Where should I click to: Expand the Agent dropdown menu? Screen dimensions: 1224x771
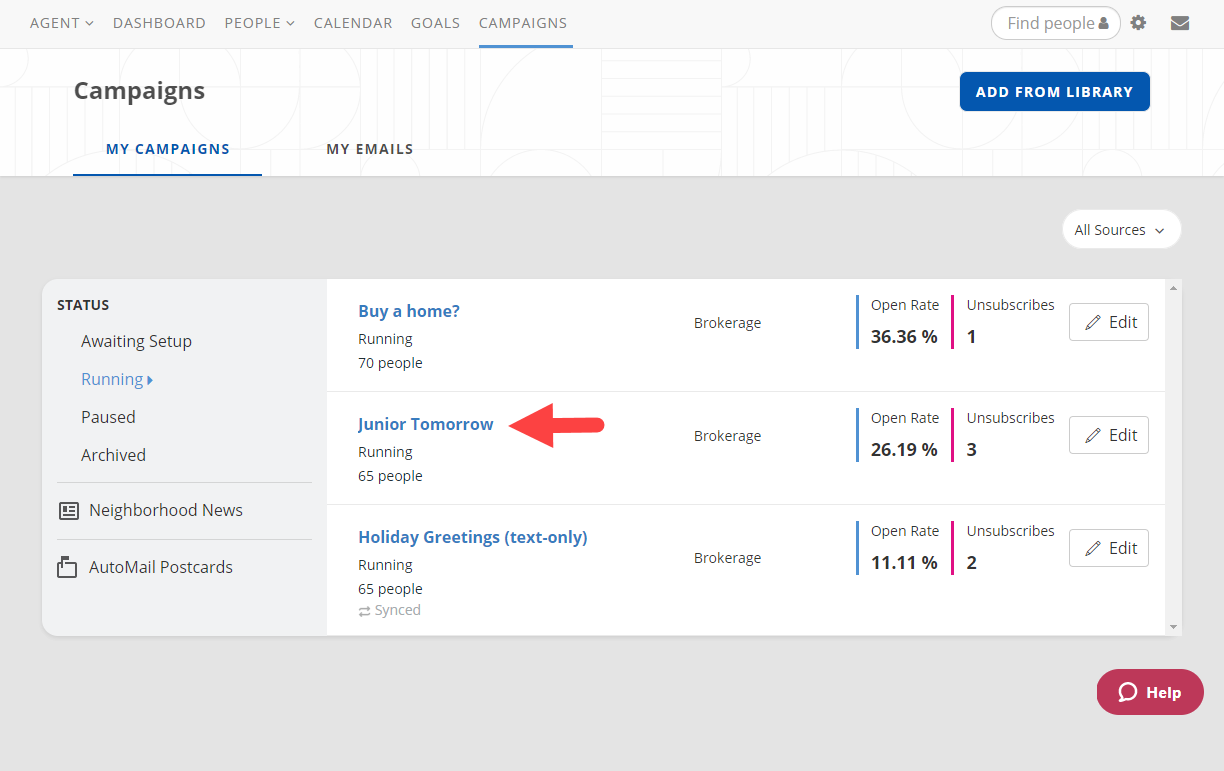click(x=61, y=23)
